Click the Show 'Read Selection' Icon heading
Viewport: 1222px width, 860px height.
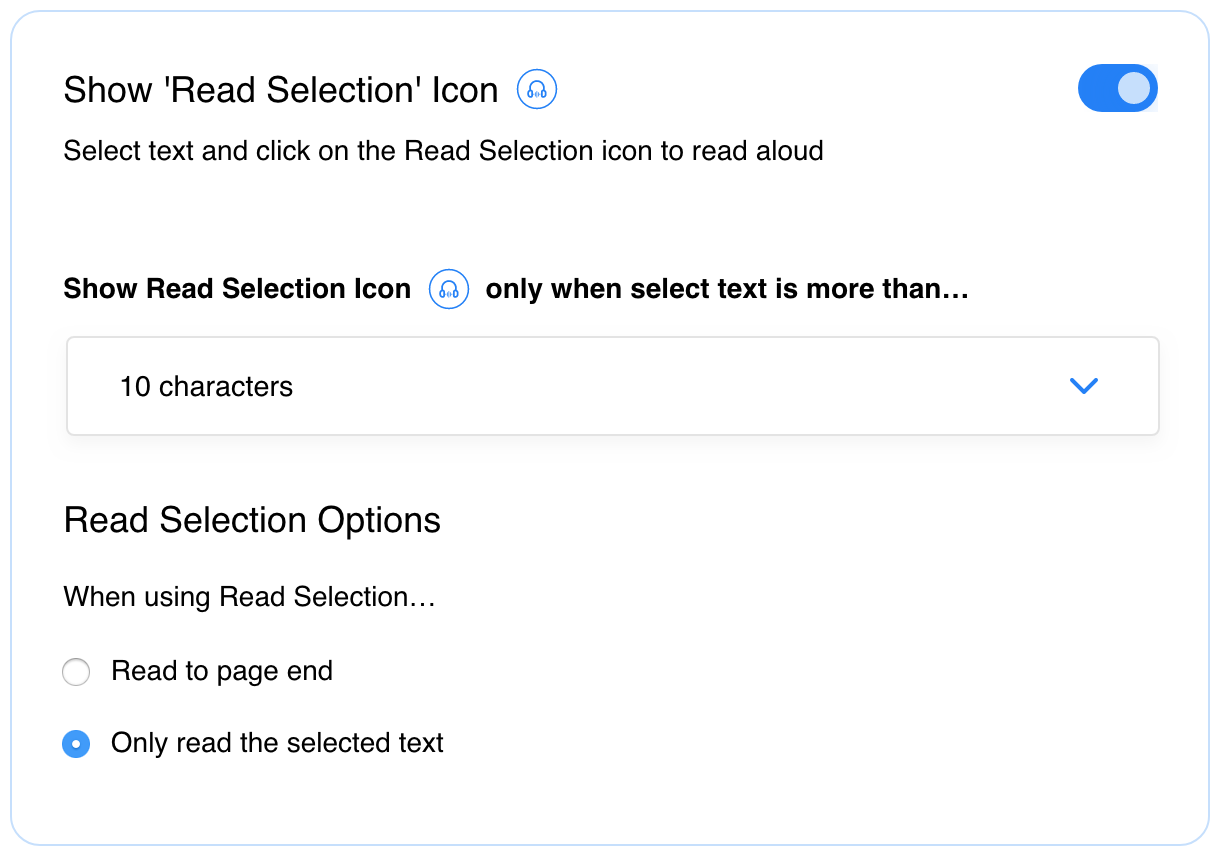point(281,90)
